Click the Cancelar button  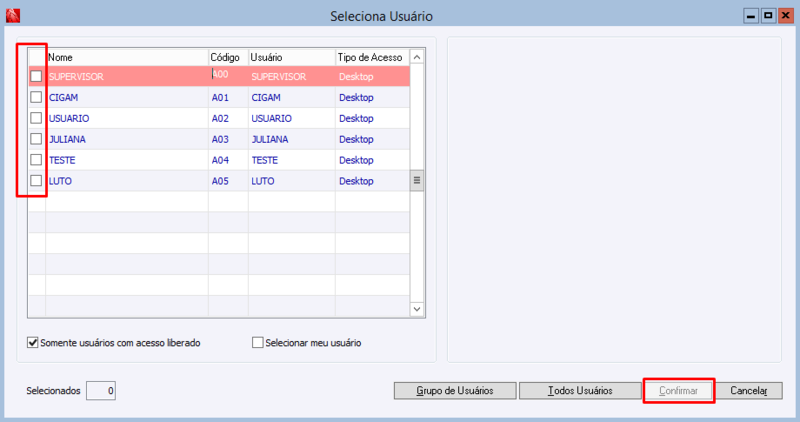[x=748, y=391]
